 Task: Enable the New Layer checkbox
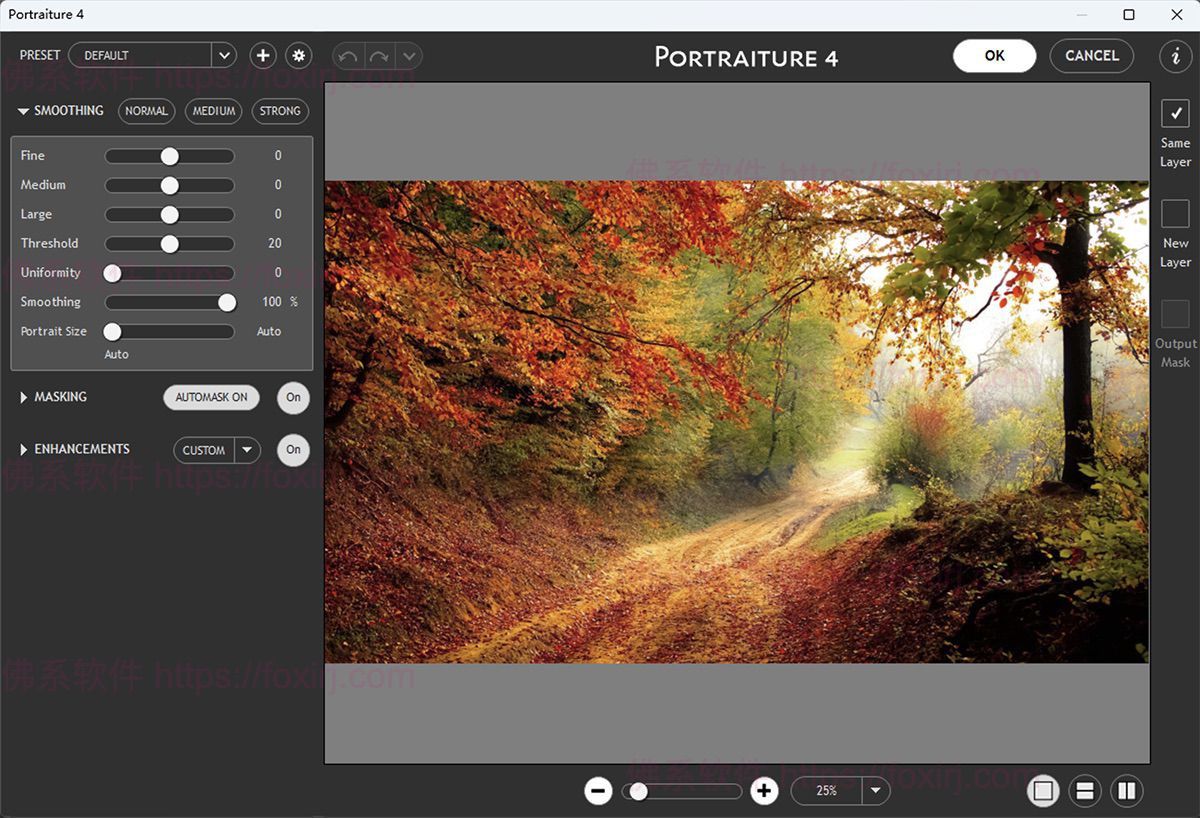tap(1175, 213)
